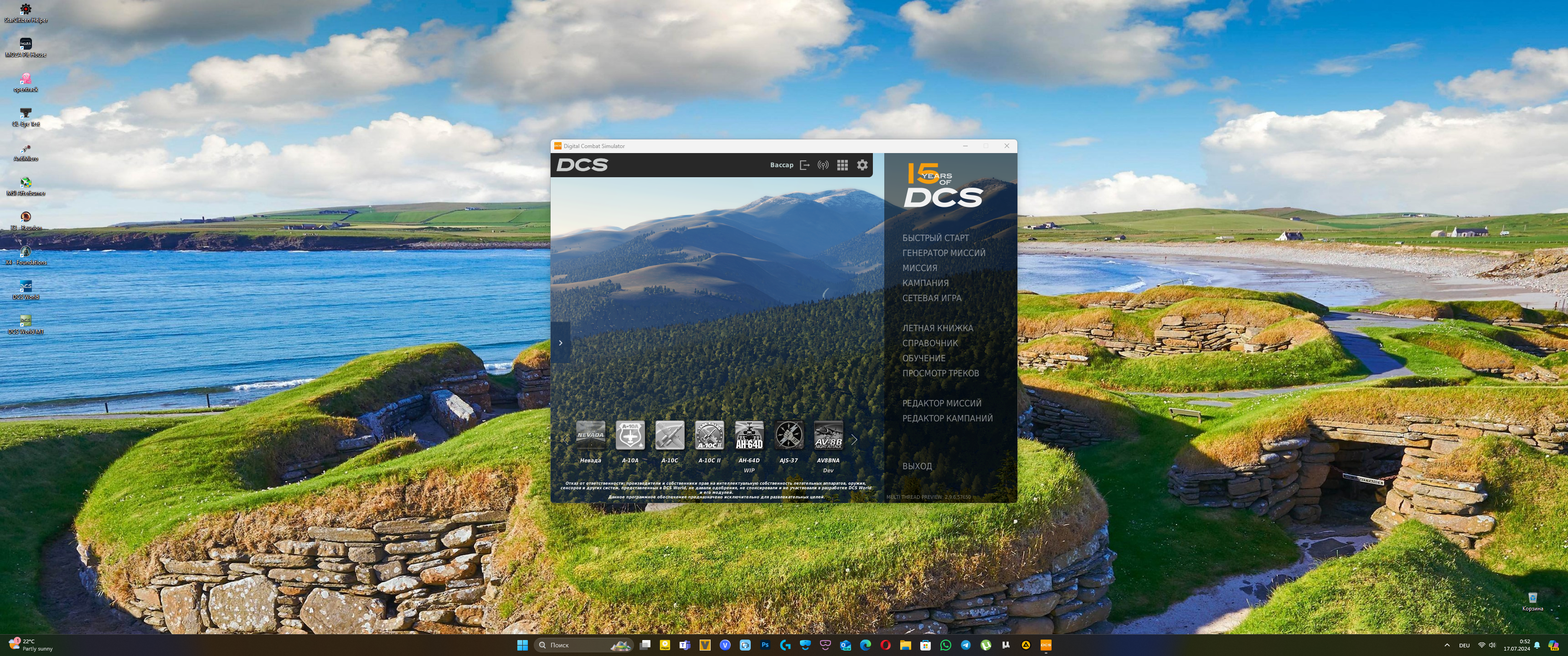Select the AH-64D module icon
The height and width of the screenshot is (656, 1568).
pos(749,435)
